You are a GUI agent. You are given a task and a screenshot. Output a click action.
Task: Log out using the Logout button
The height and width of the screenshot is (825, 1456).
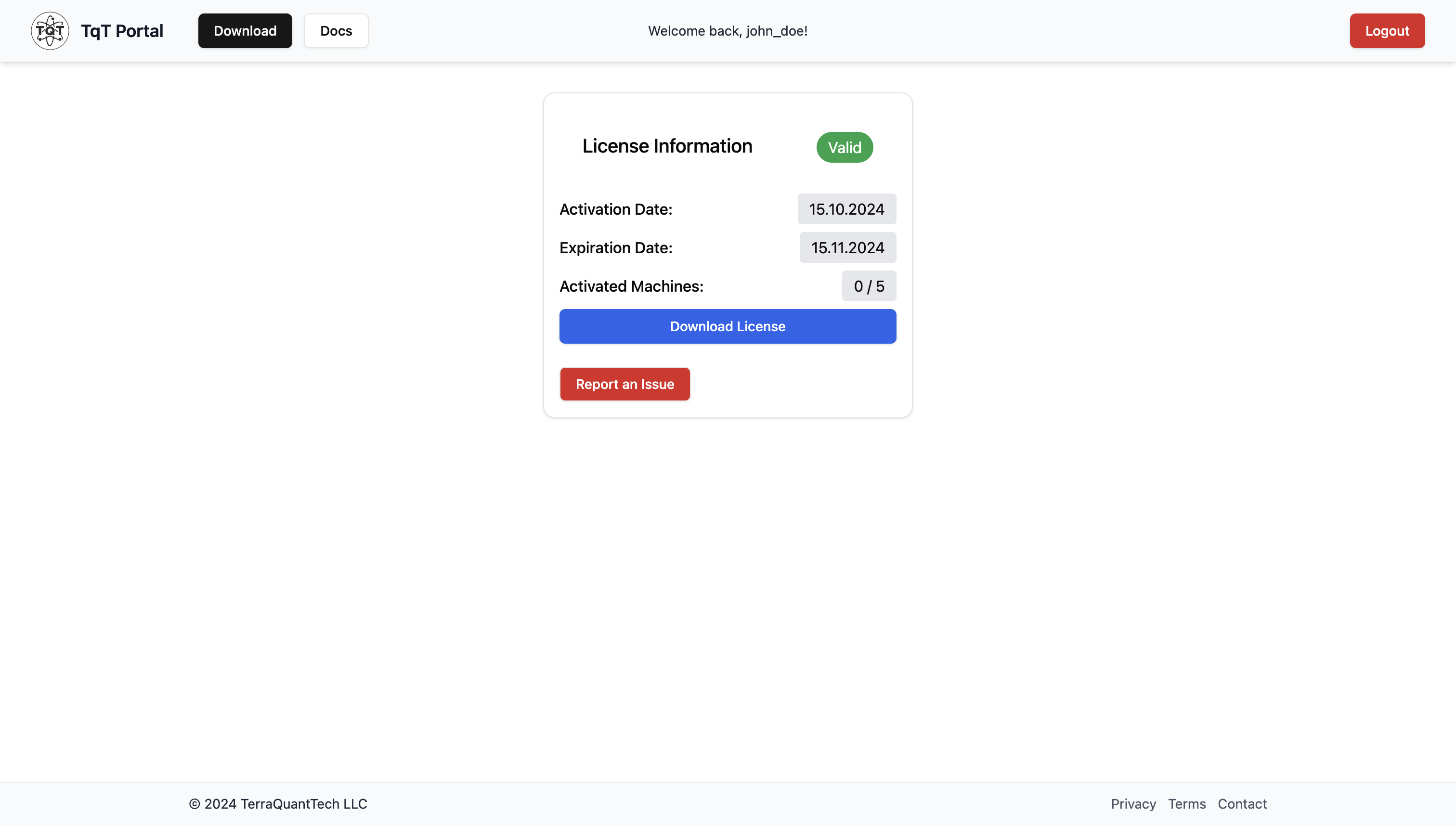click(1387, 31)
